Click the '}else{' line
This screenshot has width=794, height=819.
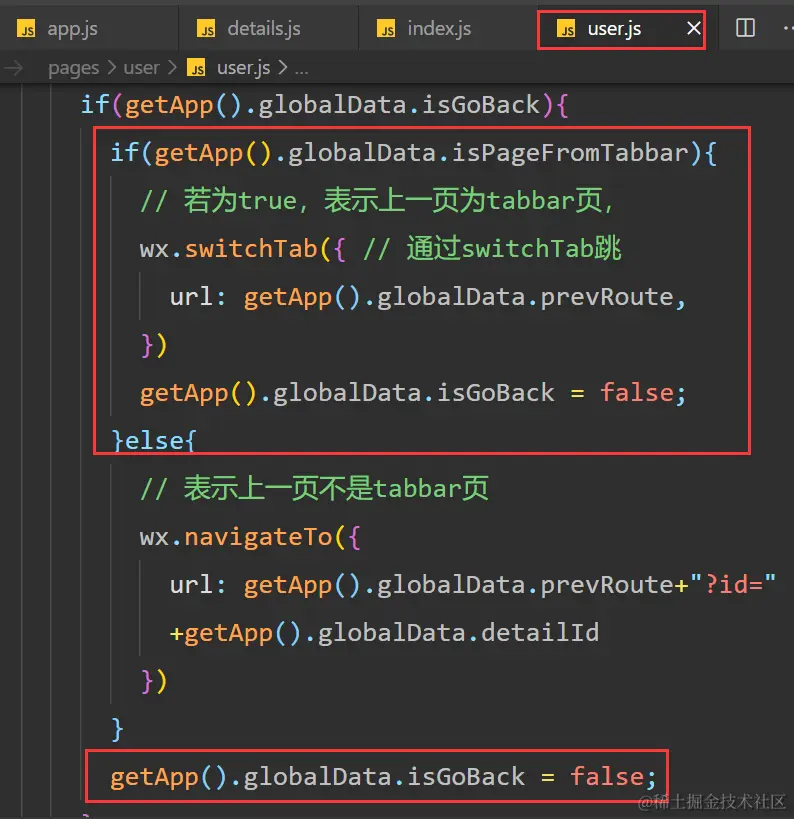154,441
